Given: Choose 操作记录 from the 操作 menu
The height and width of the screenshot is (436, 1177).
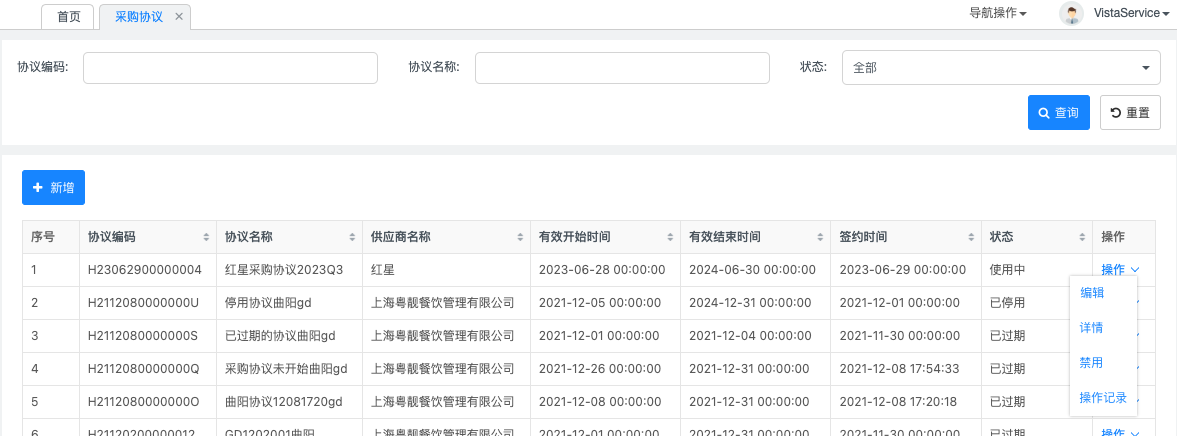Looking at the screenshot, I should pyautogui.click(x=1103, y=398).
